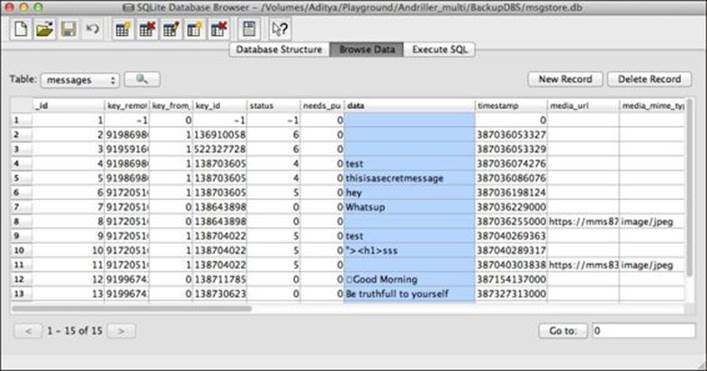Click the timestamp column header
Image resolution: width=707 pixels, height=371 pixels.
click(x=511, y=105)
